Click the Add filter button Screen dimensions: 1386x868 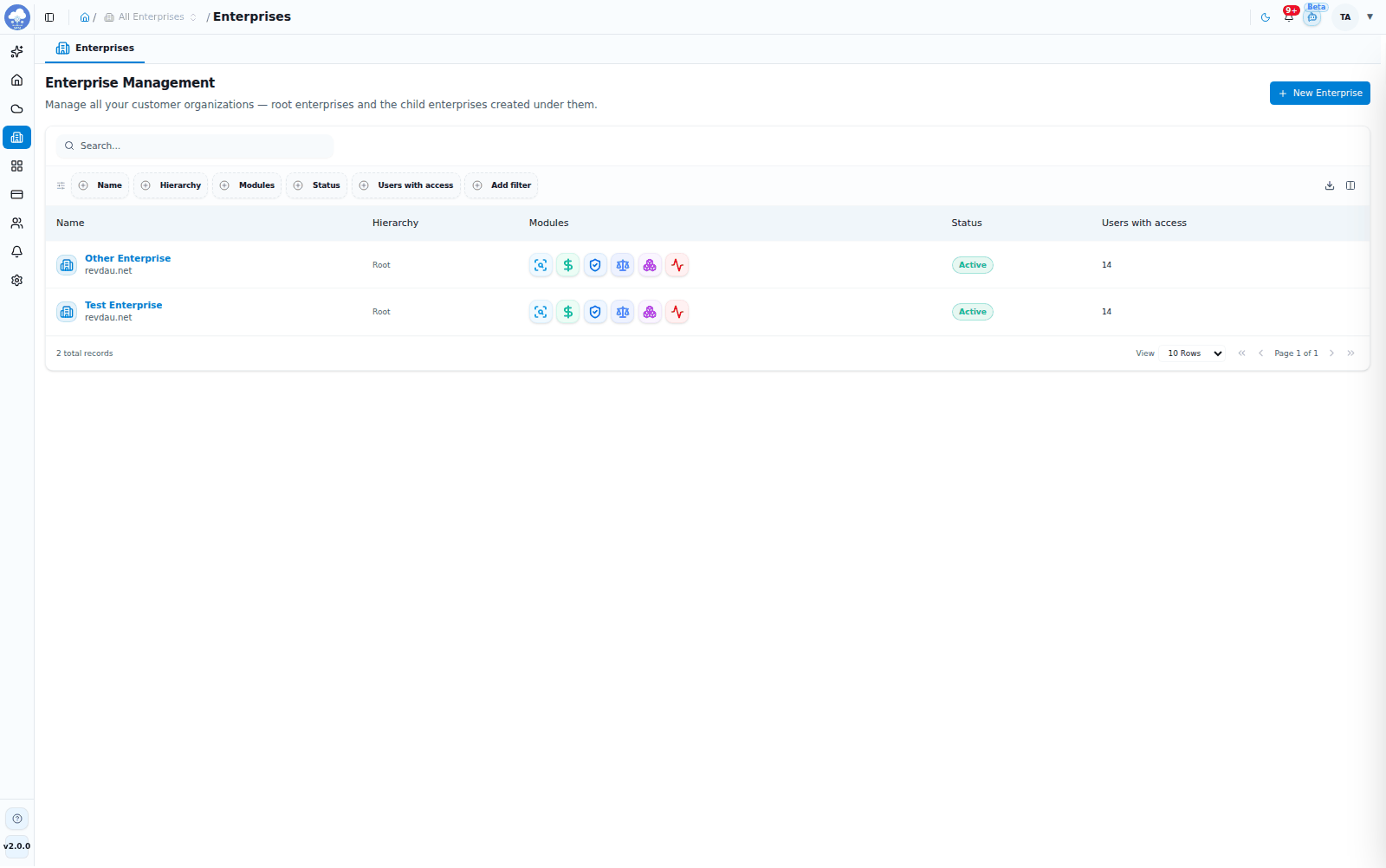point(502,185)
